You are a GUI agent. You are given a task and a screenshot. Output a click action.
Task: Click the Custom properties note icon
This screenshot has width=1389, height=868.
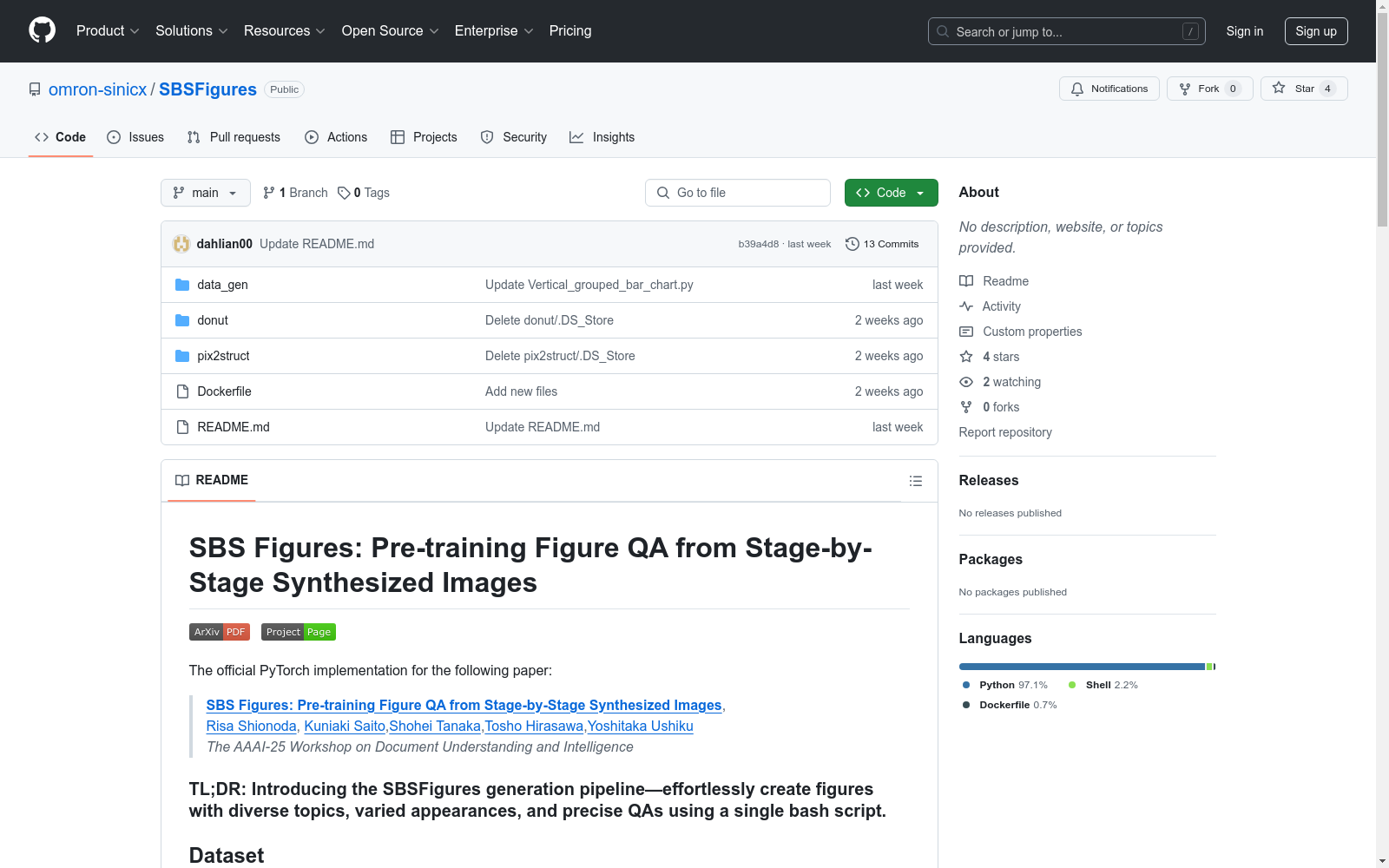[x=966, y=332]
